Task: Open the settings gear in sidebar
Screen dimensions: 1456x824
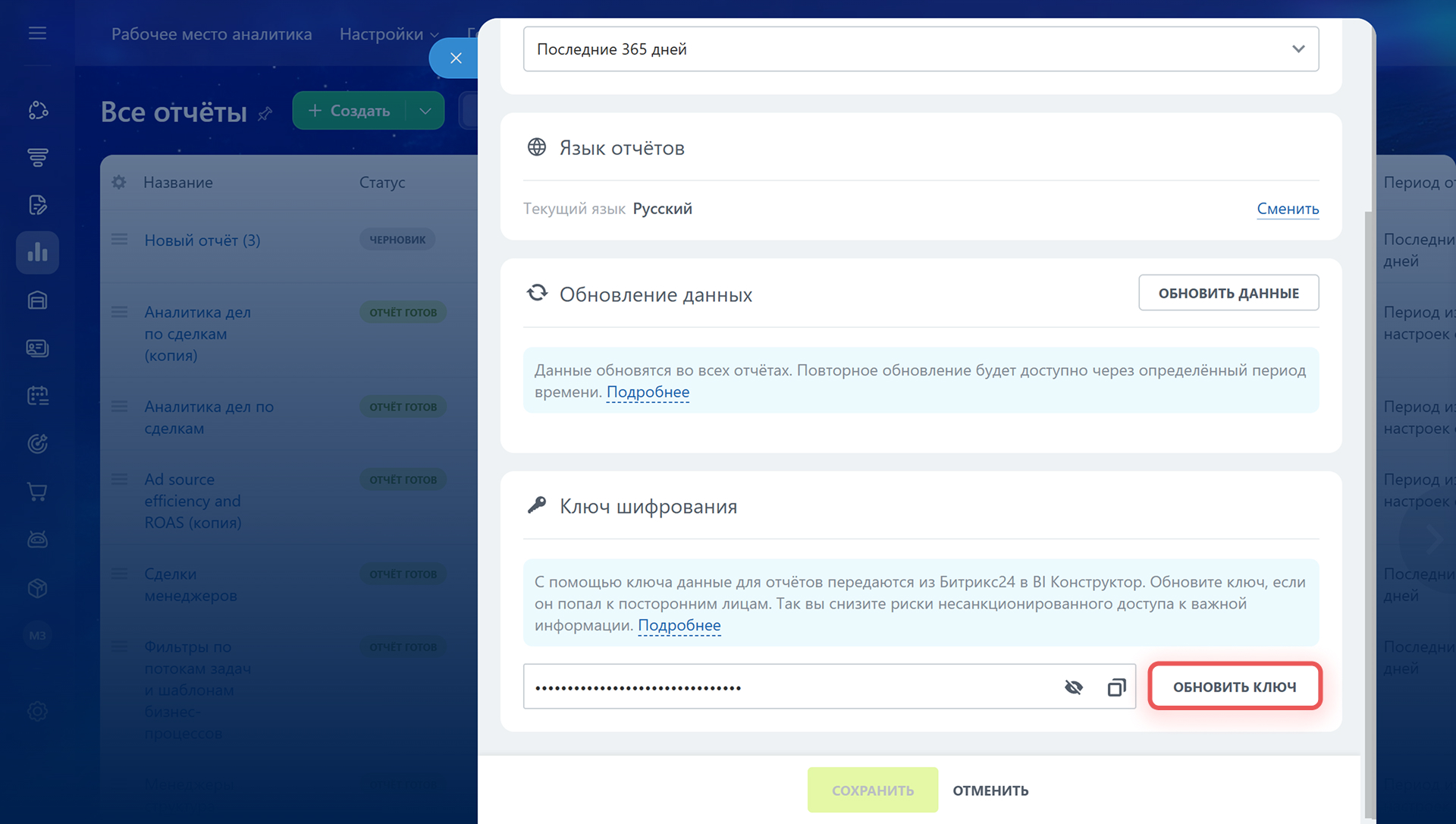Action: [37, 711]
